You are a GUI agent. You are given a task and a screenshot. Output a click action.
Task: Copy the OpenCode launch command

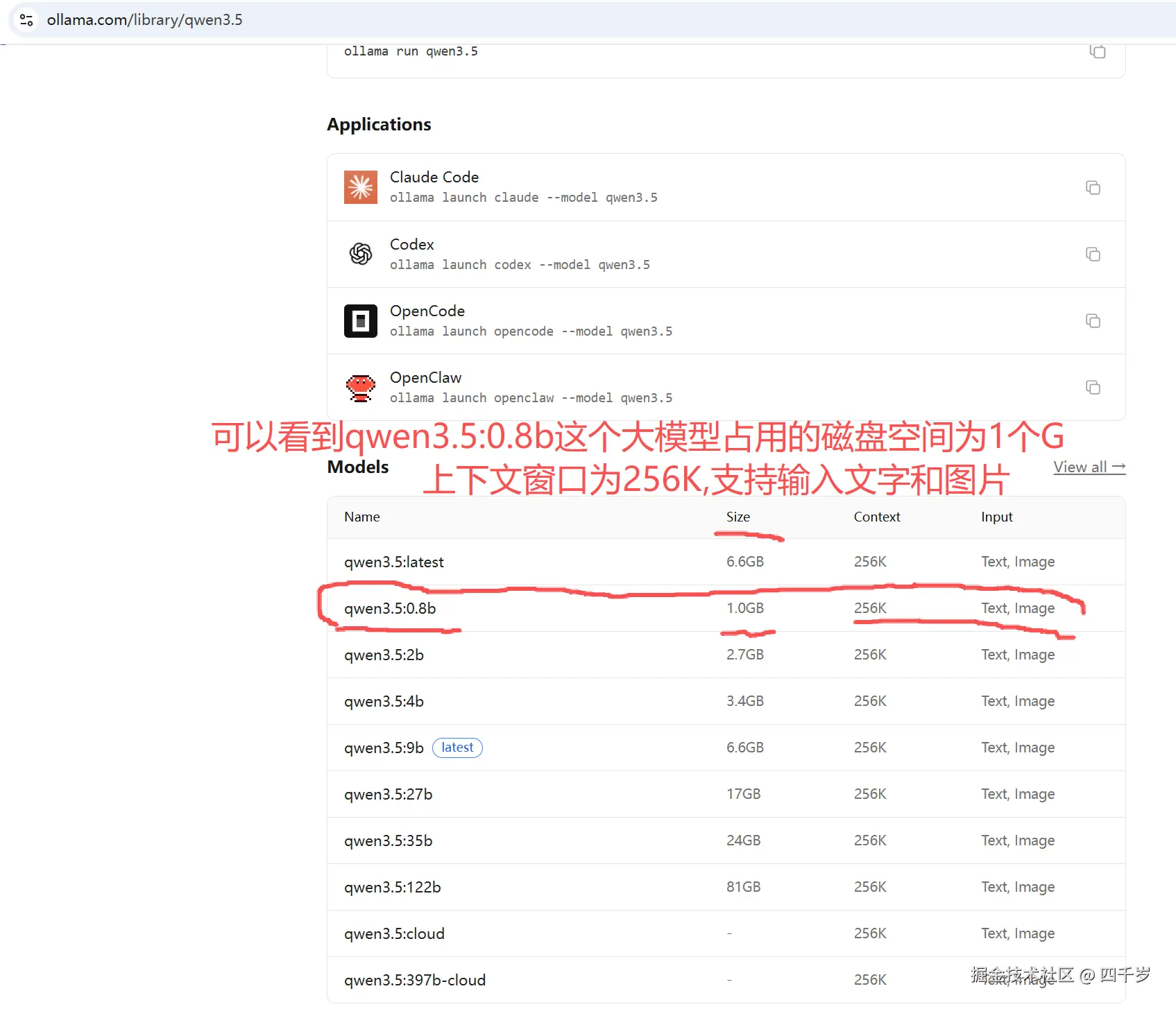click(1093, 321)
